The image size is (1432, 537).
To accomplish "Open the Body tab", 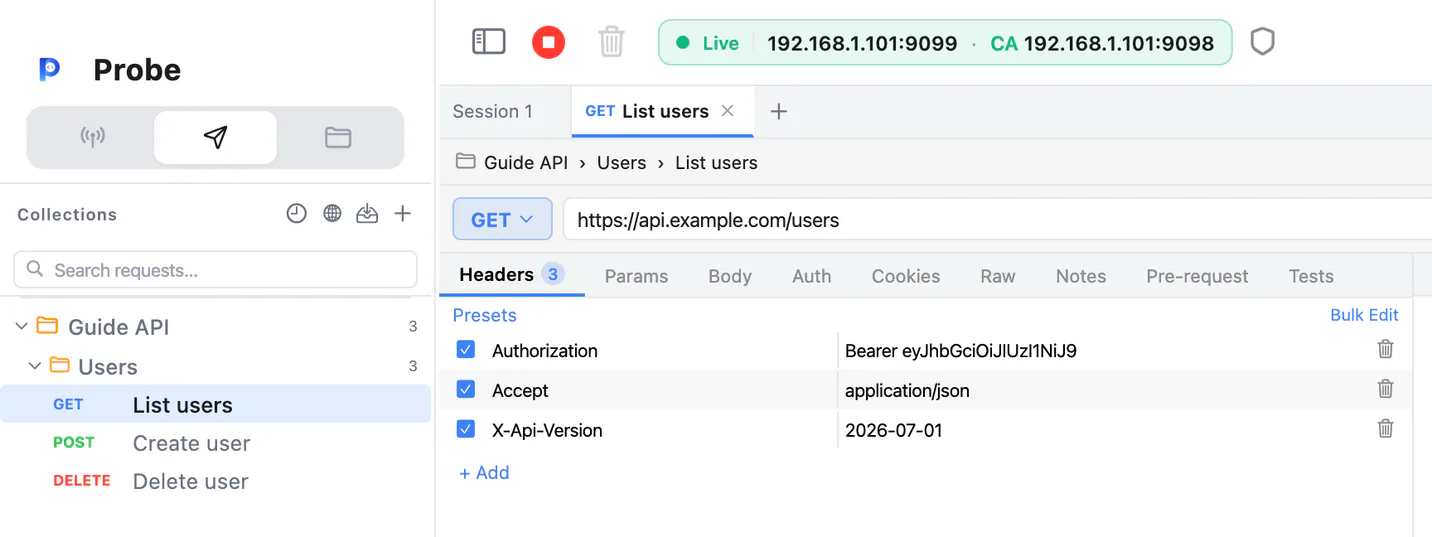I will coord(730,276).
